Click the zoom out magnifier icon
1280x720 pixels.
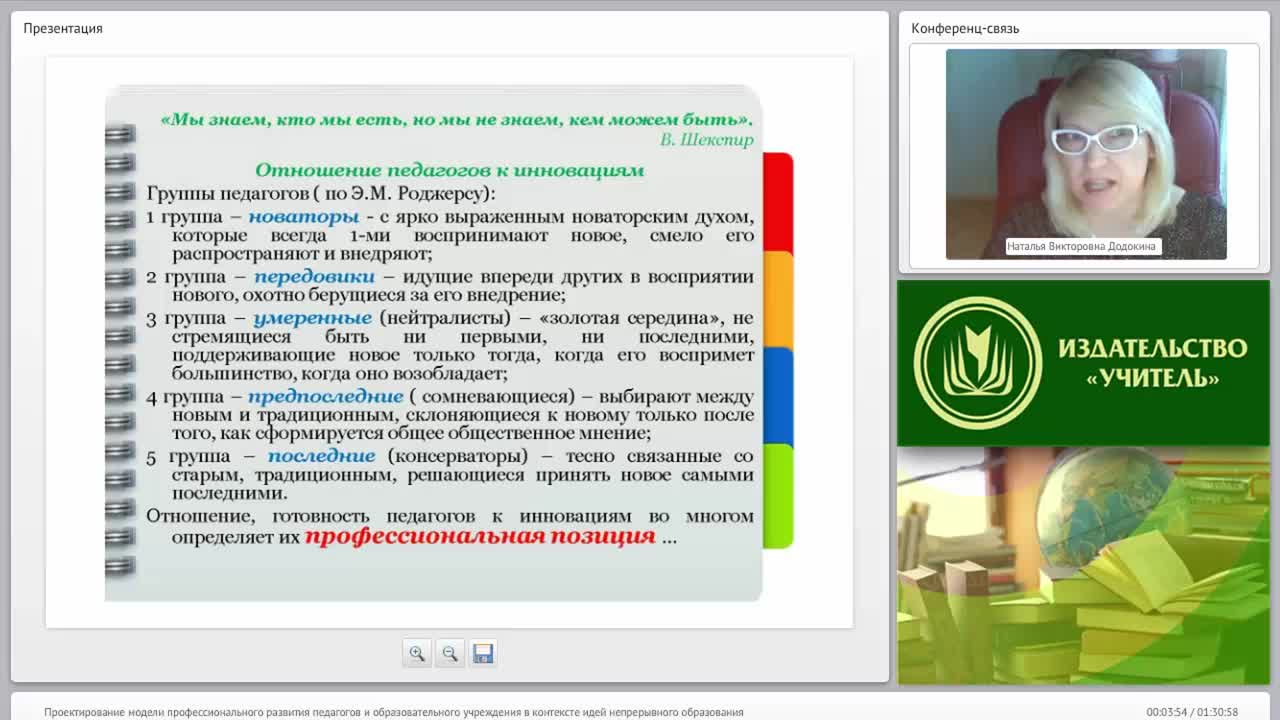tap(450, 653)
